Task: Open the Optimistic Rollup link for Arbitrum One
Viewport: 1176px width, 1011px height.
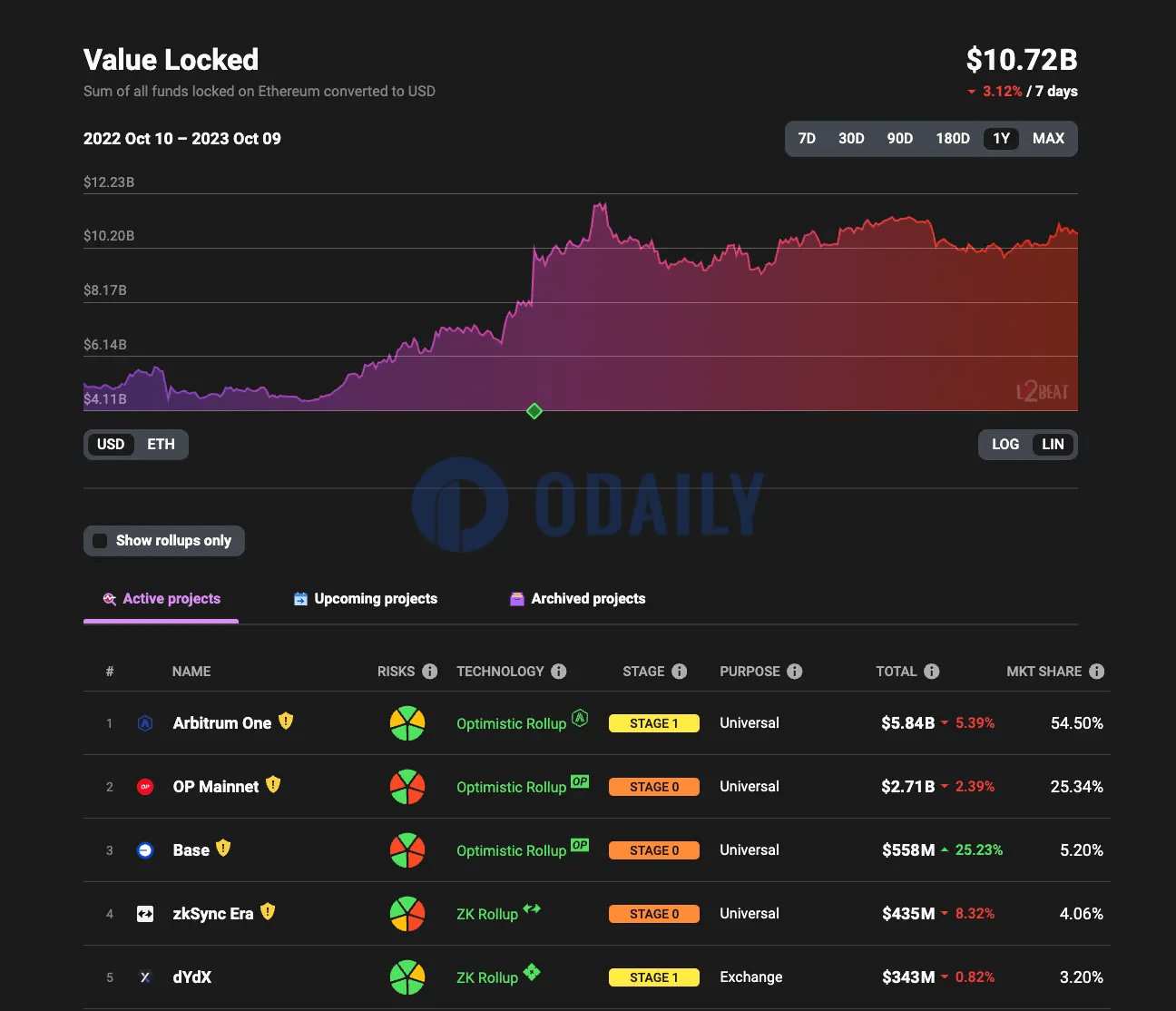Action: [511, 723]
